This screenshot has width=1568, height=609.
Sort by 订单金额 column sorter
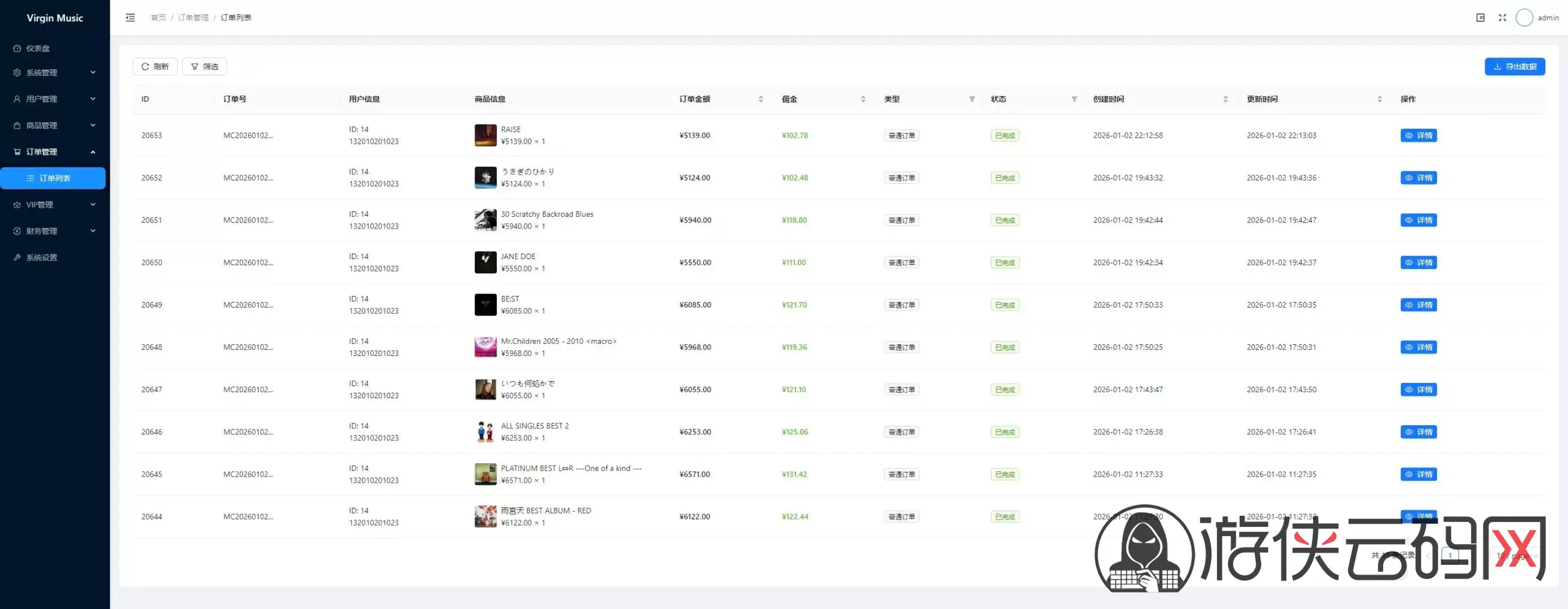760,99
